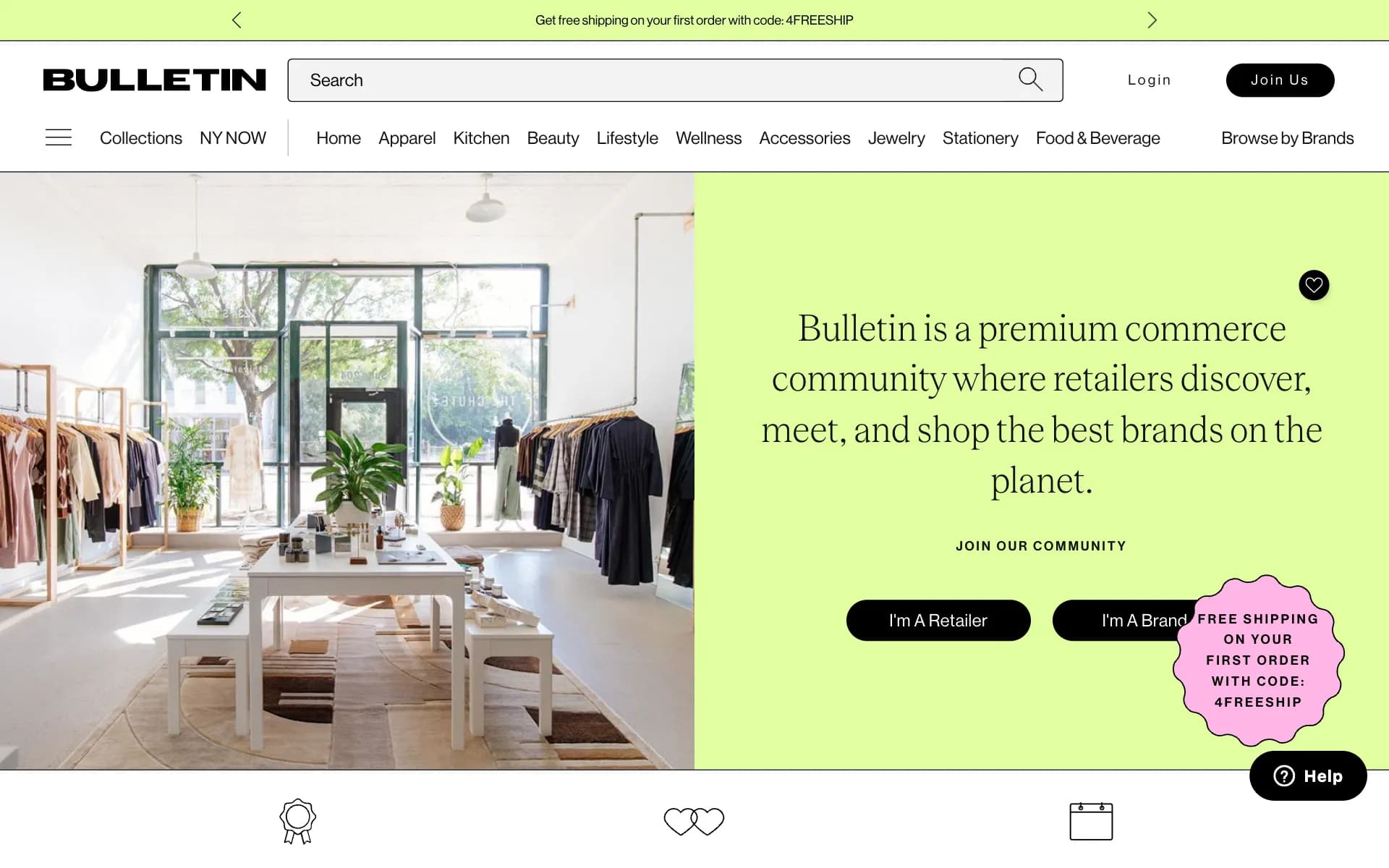Click the search magnifier icon
This screenshot has height=868, width=1389.
[x=1030, y=80]
